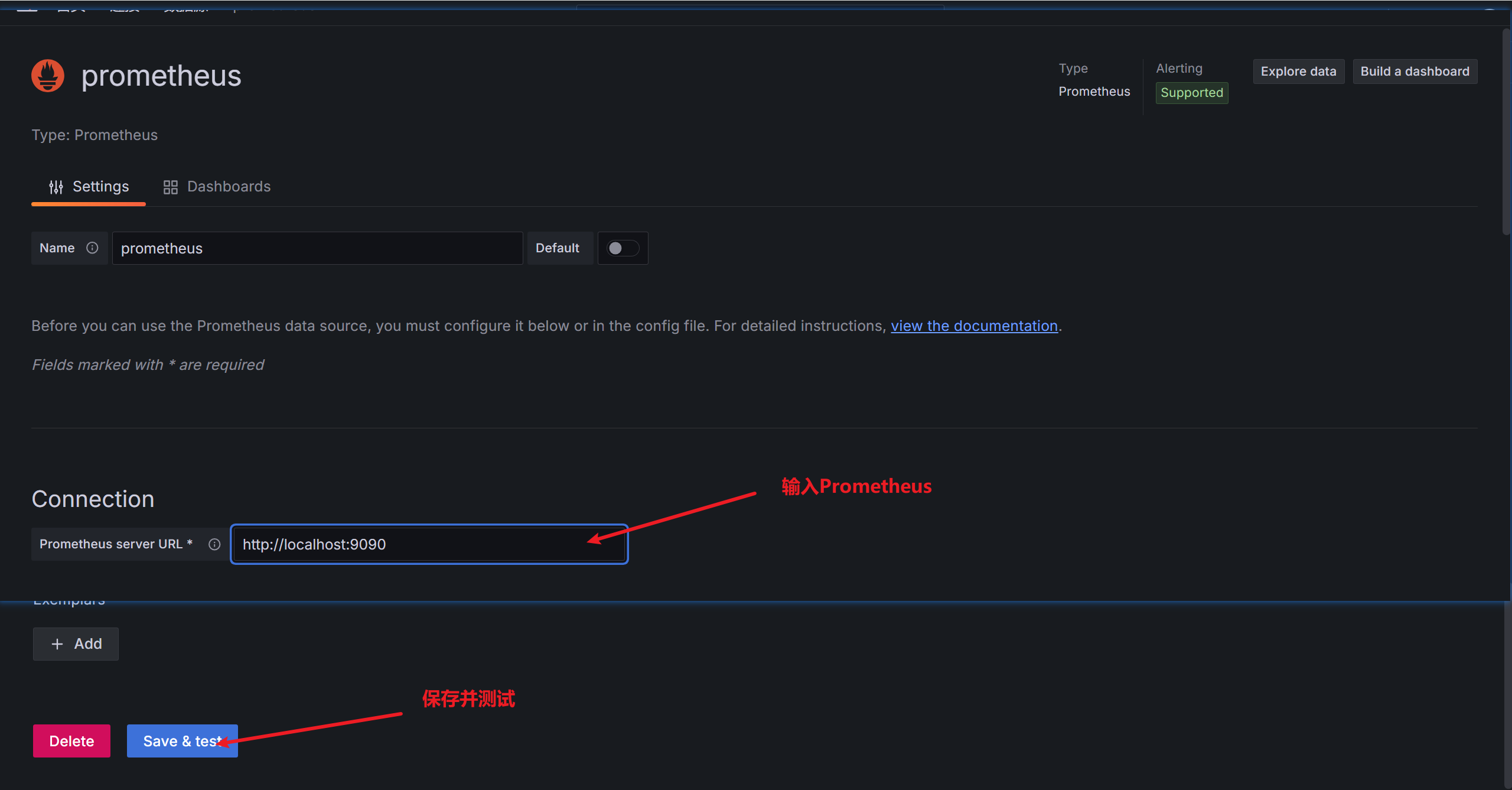
Task: Click the Add exemplar button label
Action: [x=88, y=644]
